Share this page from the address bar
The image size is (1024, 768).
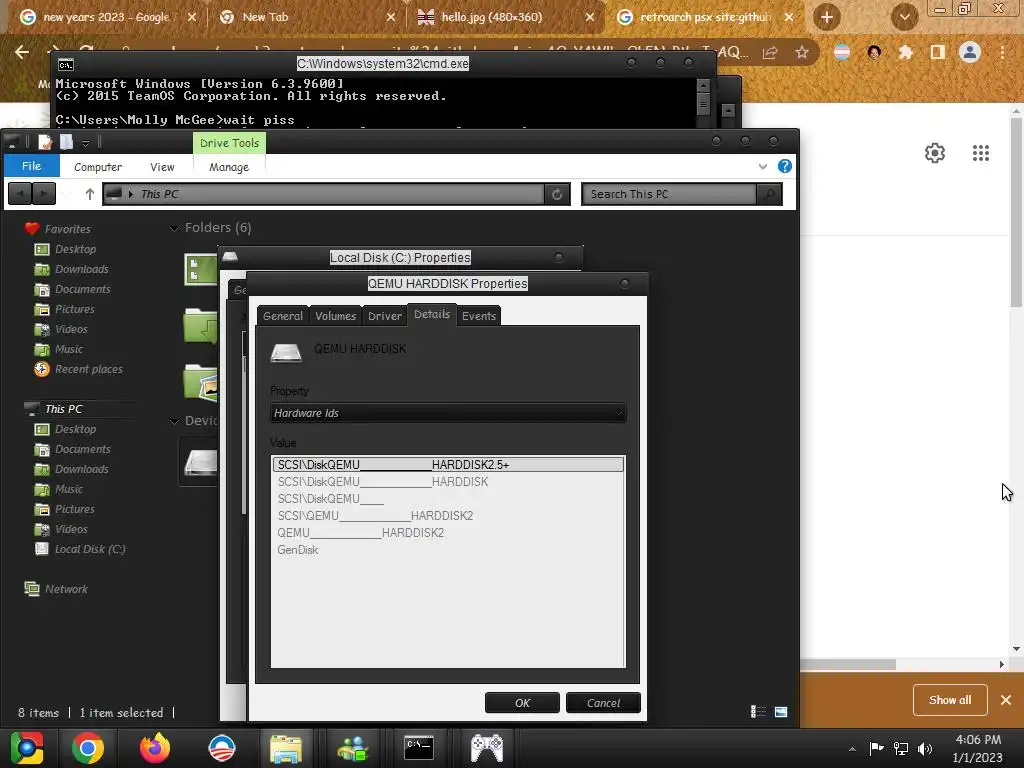(x=770, y=52)
